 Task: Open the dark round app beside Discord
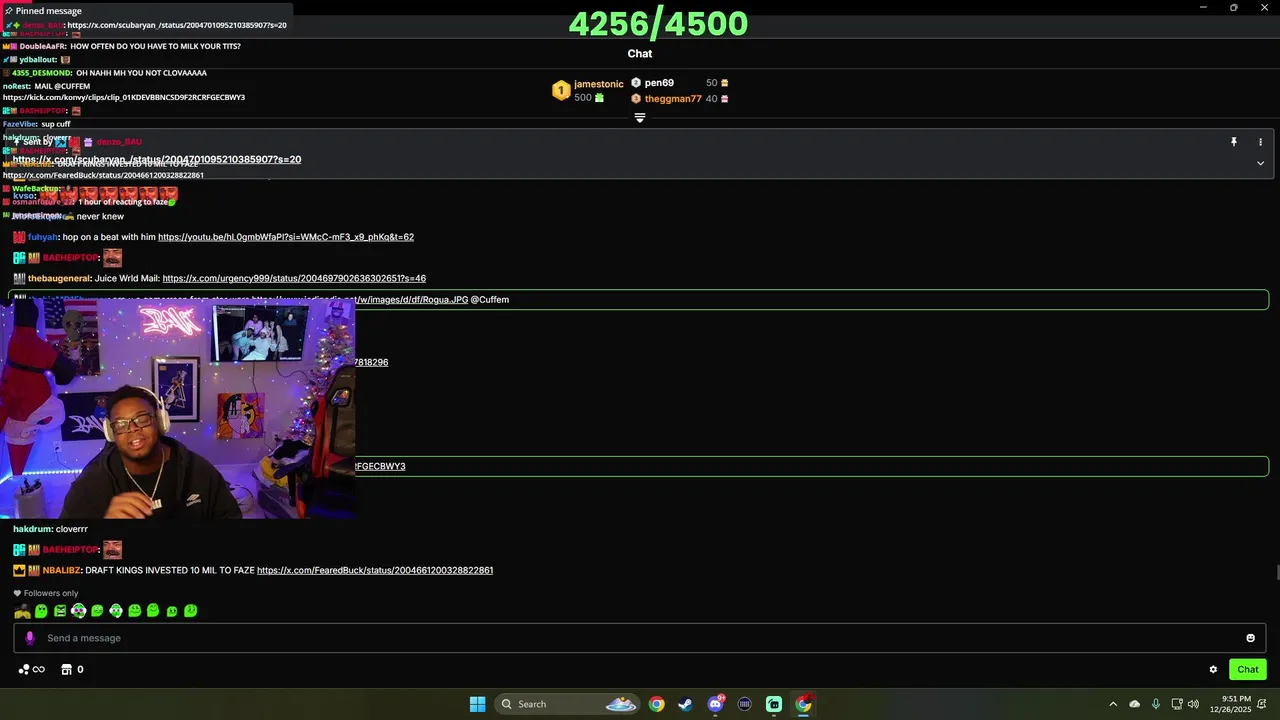tap(744, 704)
